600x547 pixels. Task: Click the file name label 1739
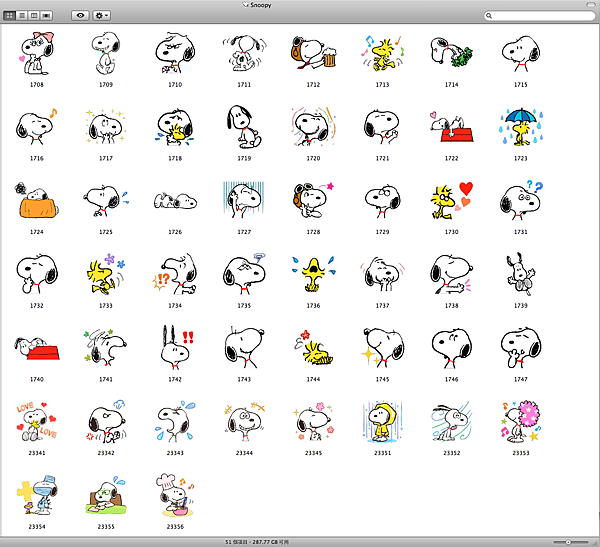pos(521,305)
